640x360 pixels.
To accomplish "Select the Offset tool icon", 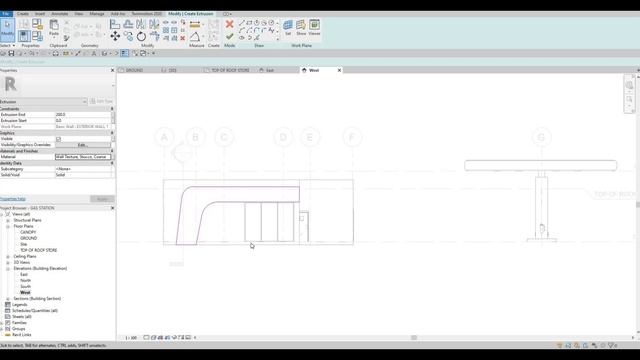I will click(x=128, y=24).
